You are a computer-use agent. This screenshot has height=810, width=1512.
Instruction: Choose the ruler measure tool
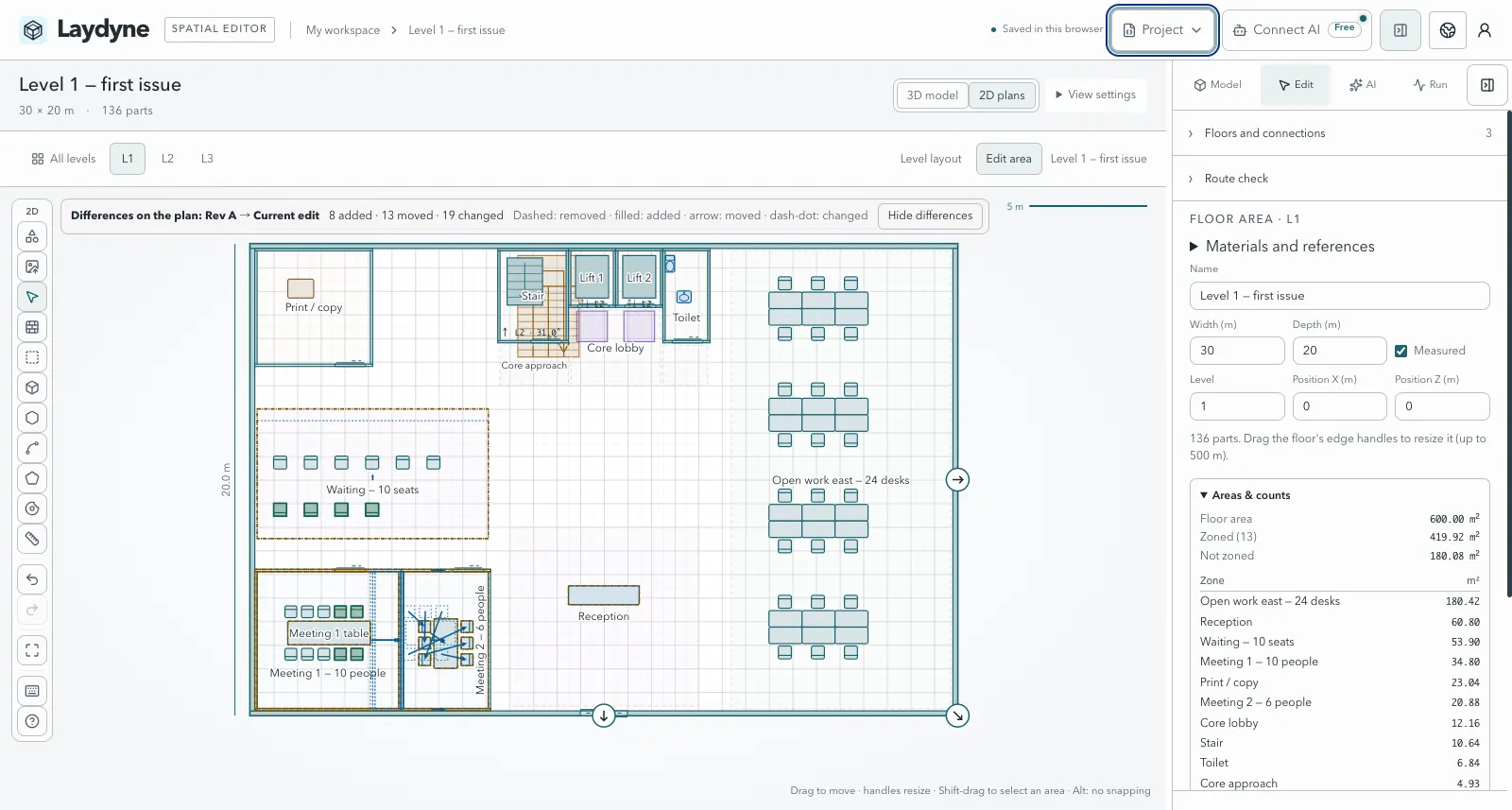[x=32, y=539]
